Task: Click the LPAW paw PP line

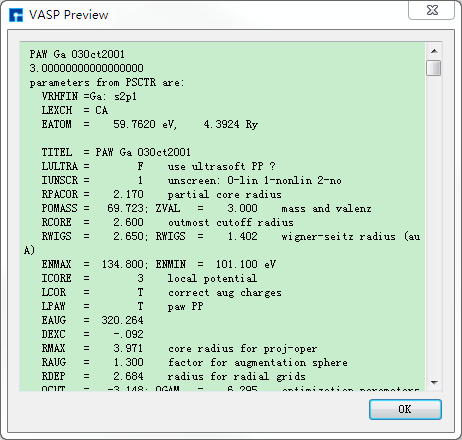Action: (x=122, y=306)
